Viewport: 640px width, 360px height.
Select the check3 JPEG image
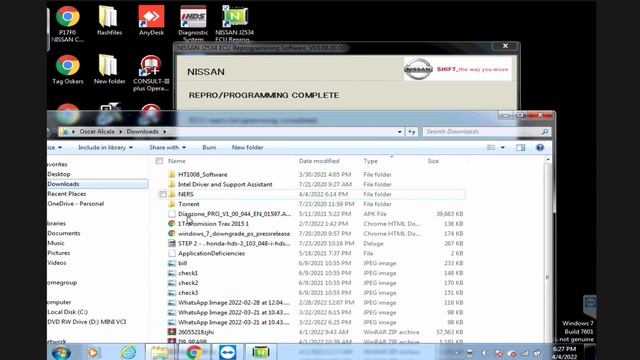188,293
